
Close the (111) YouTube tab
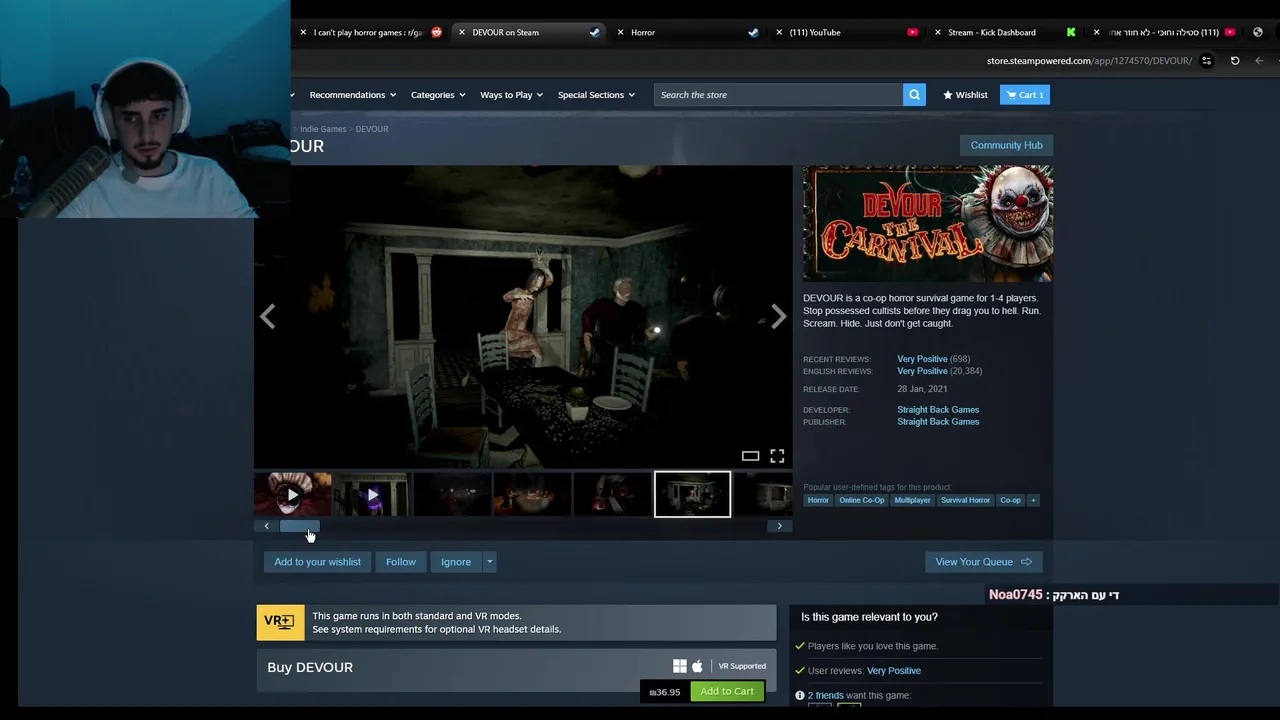(x=779, y=32)
